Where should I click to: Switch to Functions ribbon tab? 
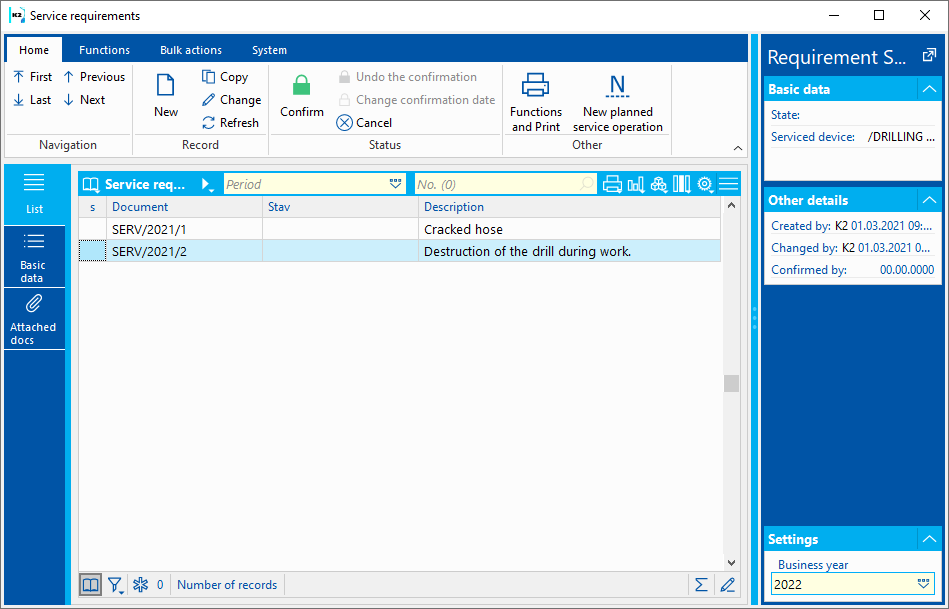[x=104, y=50]
